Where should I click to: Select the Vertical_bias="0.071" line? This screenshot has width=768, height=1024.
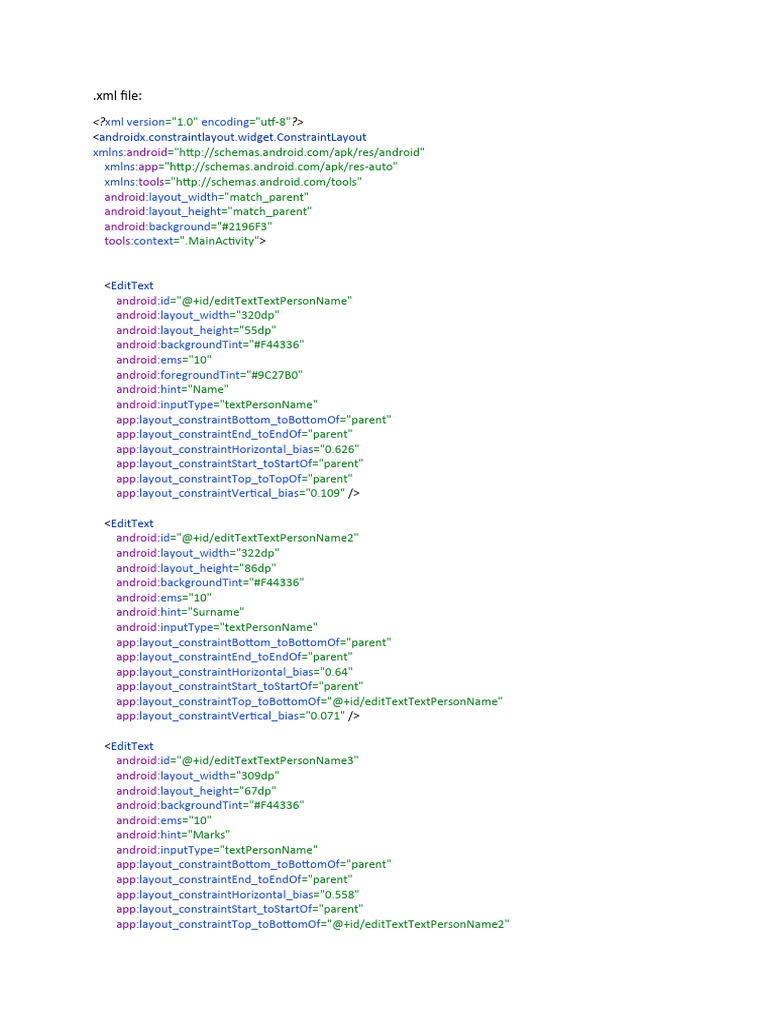pos(238,716)
